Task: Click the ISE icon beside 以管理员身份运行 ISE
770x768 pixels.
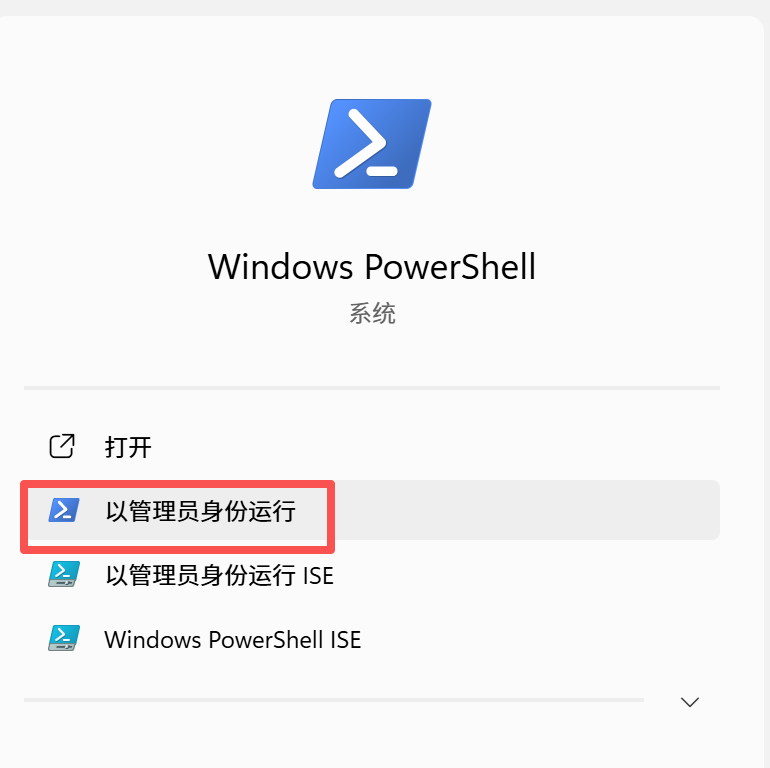Action: 64,574
